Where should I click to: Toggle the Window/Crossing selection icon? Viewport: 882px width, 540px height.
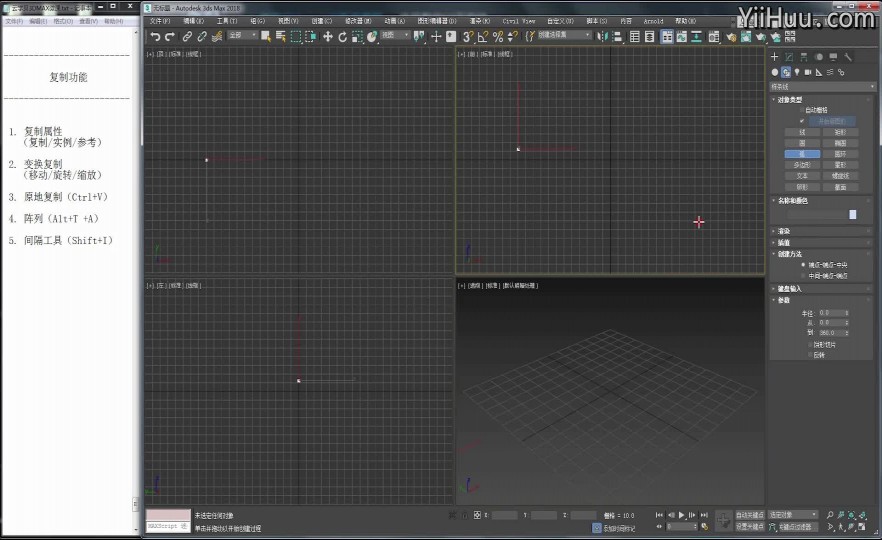[x=310, y=37]
